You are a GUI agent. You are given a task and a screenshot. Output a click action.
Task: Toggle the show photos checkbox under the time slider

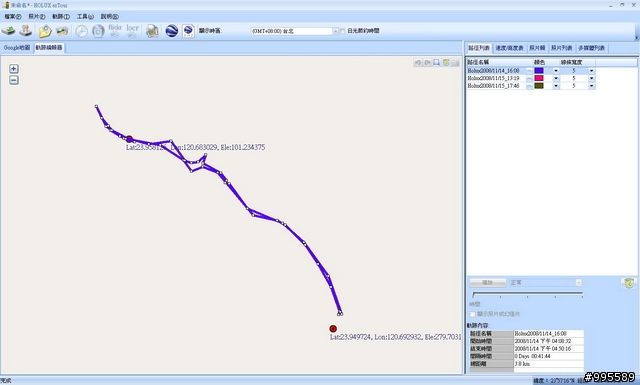473,314
